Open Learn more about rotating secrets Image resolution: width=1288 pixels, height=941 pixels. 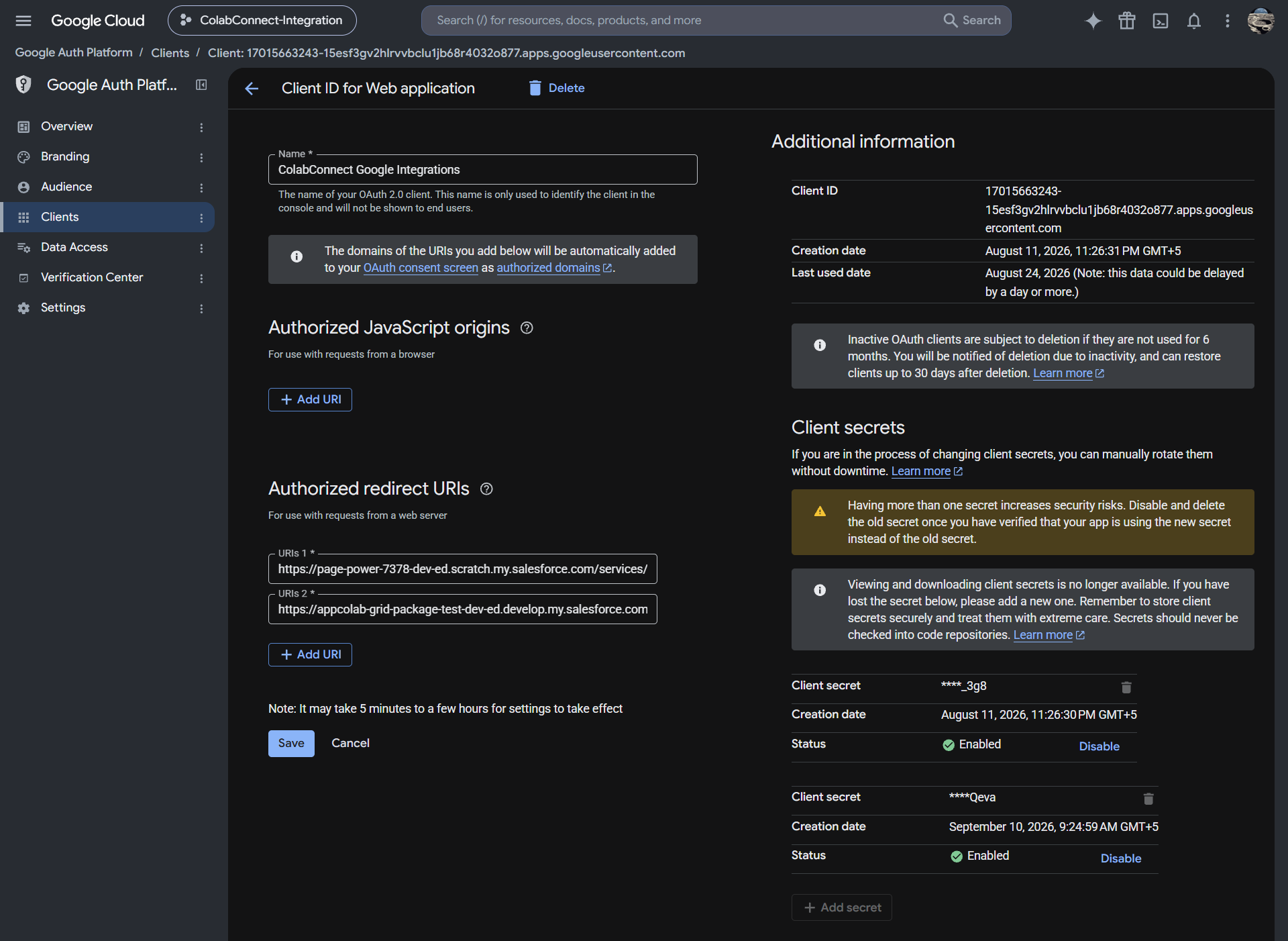tap(927, 471)
